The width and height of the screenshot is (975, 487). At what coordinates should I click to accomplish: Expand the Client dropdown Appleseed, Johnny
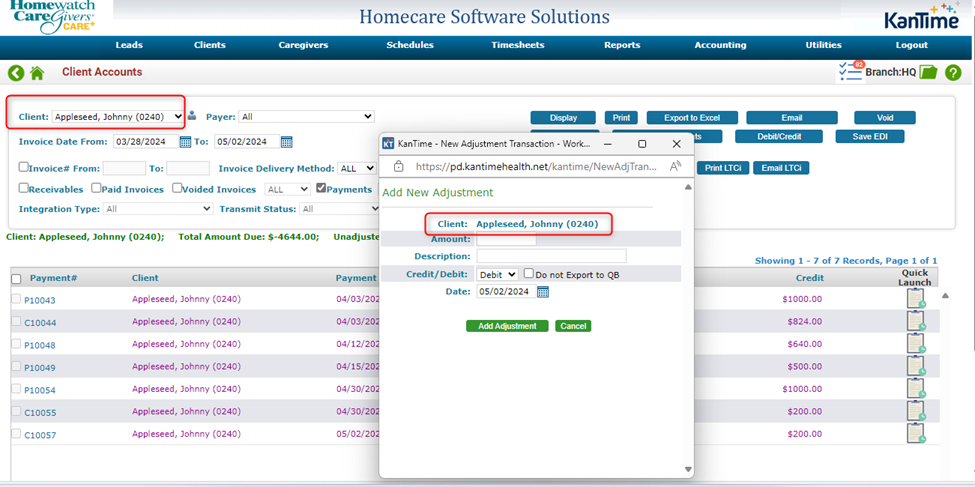tap(118, 117)
